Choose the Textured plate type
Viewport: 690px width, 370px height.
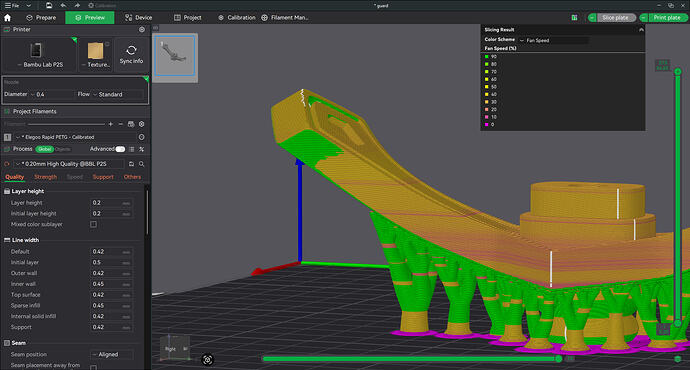coord(95,54)
